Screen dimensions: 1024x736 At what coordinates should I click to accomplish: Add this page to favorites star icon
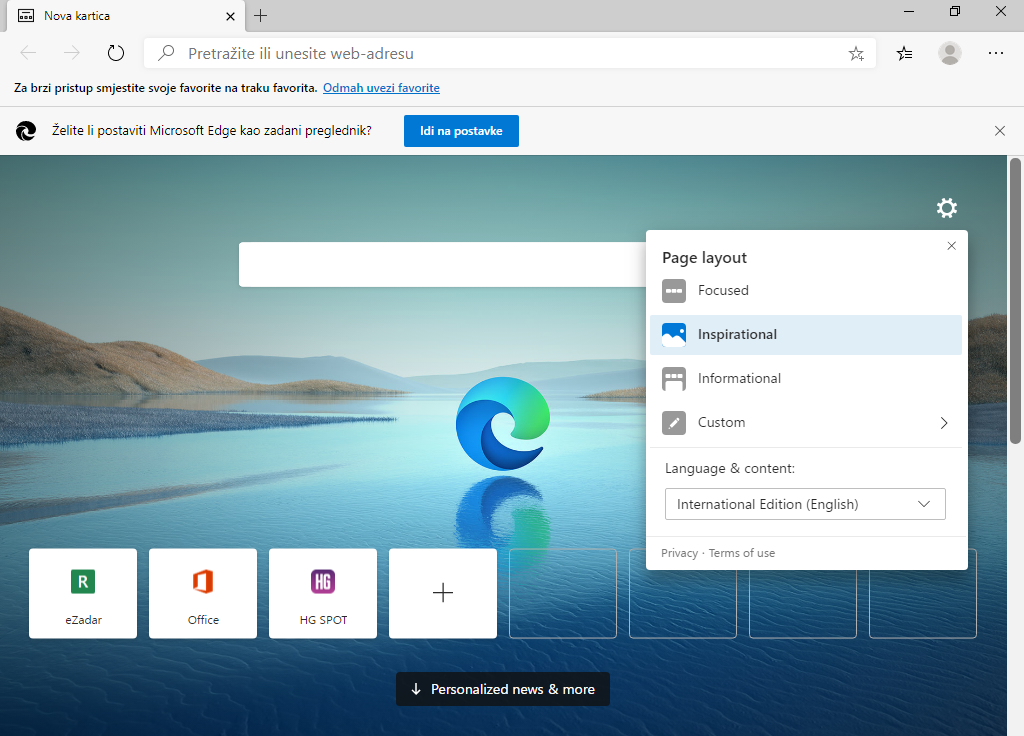856,54
